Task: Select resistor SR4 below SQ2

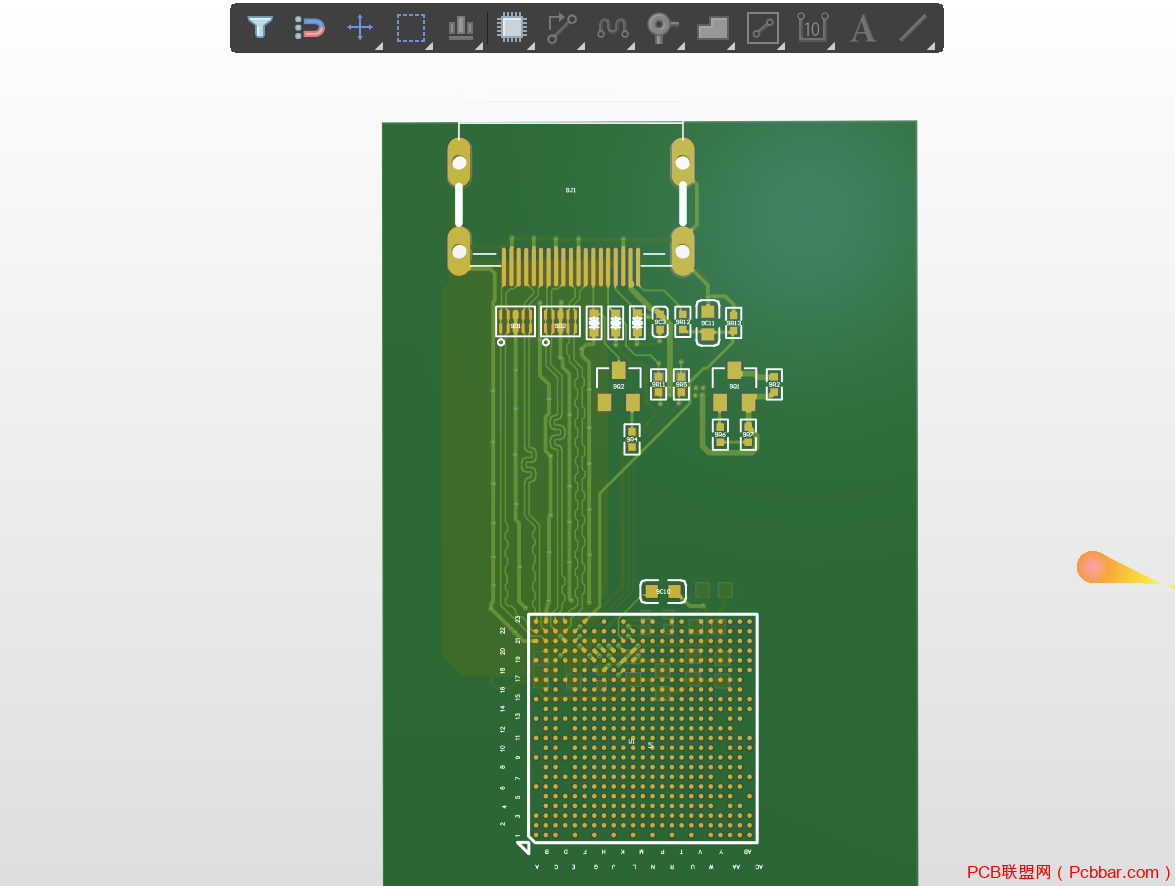Action: (632, 439)
